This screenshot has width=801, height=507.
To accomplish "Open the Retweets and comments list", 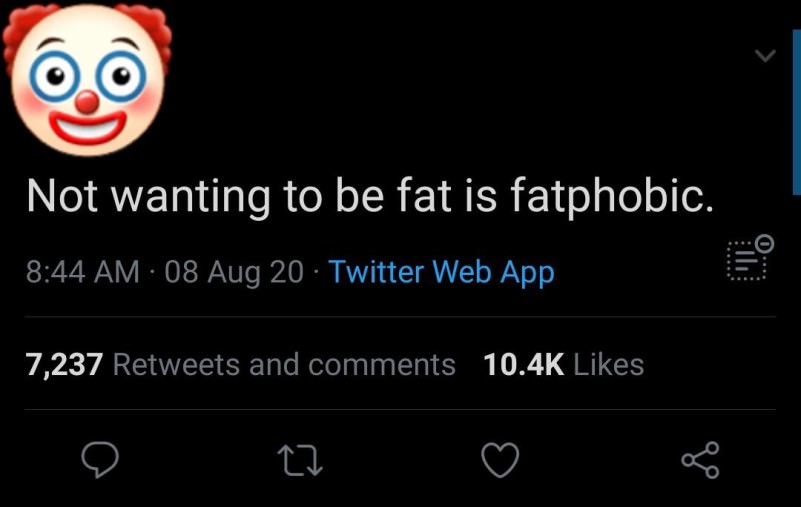I will pyautogui.click(x=284, y=365).
